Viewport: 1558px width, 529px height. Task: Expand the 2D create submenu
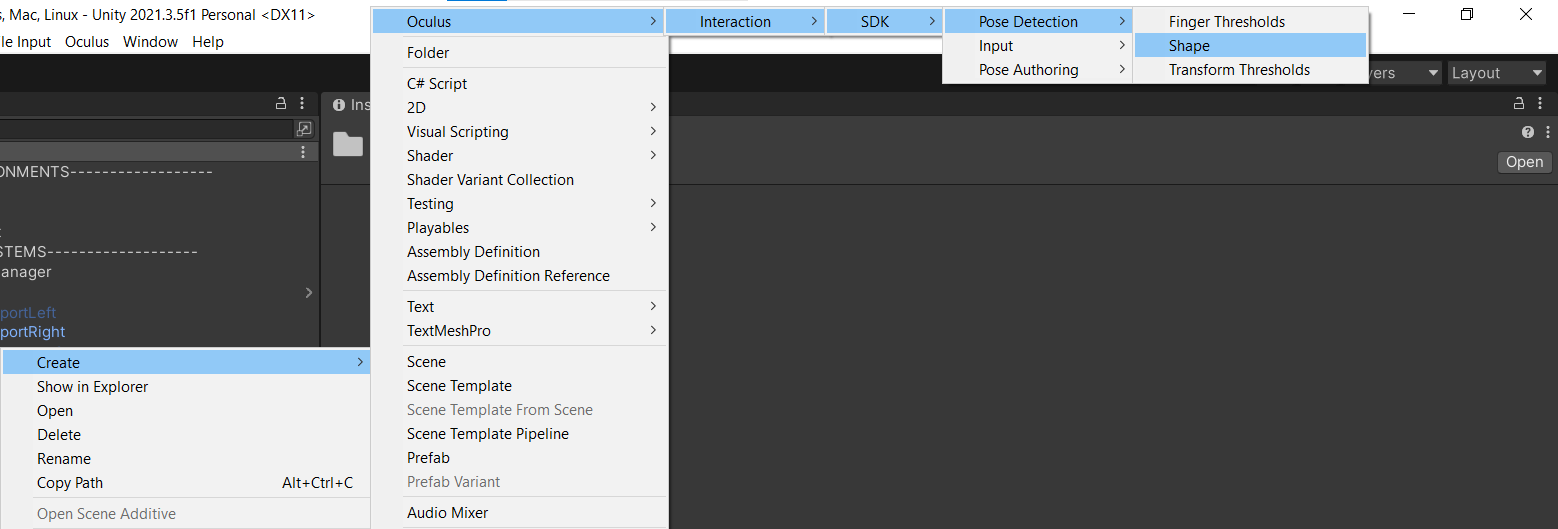click(x=518, y=108)
